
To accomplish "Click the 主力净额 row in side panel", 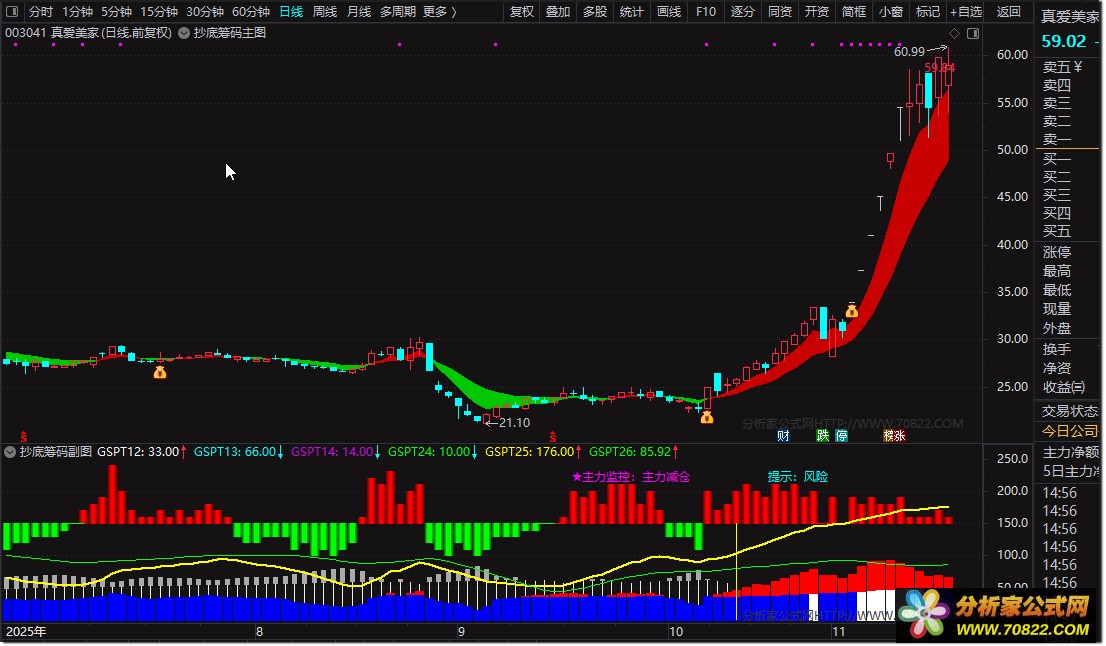I will click(x=1070, y=453).
